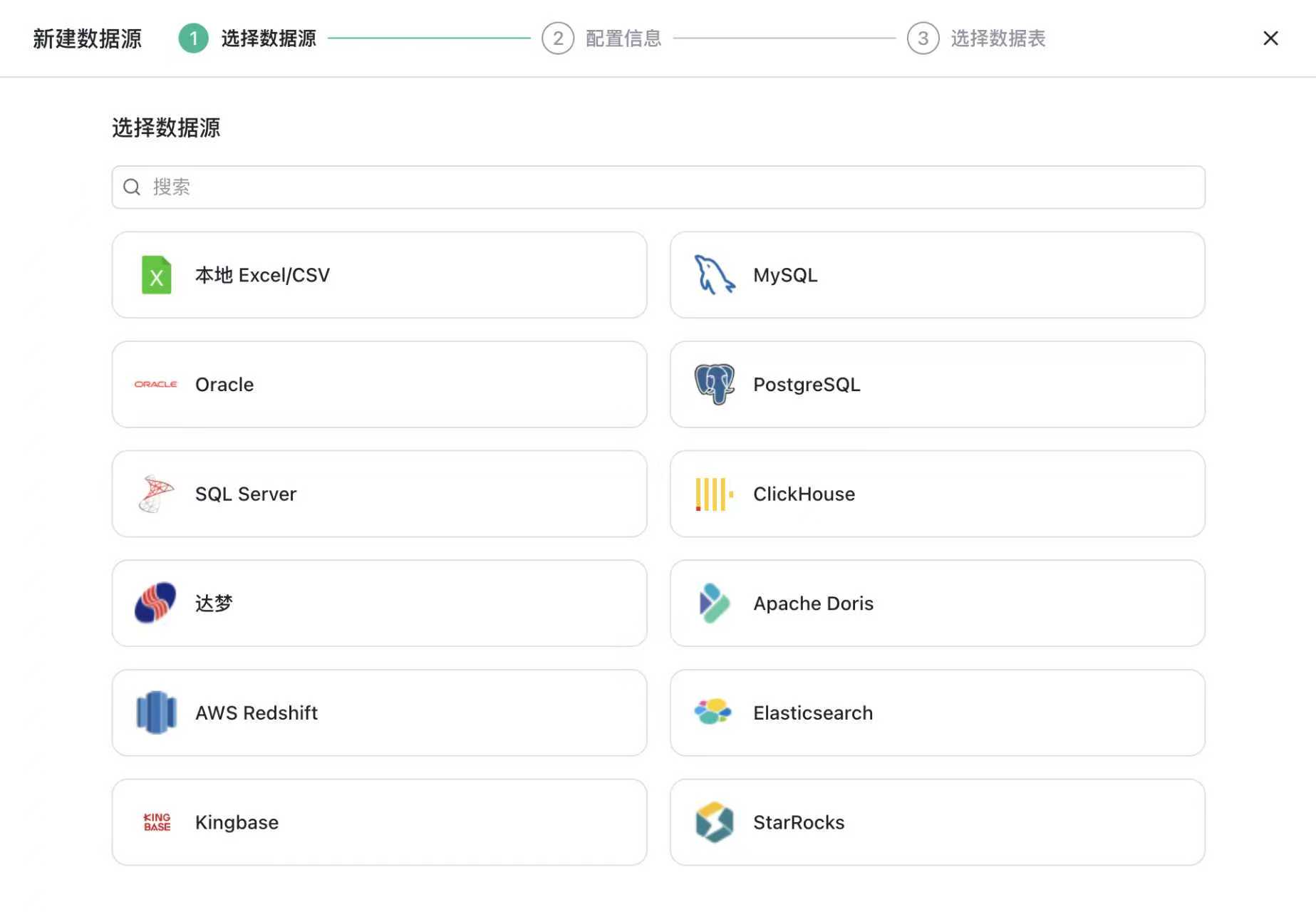Viewport: 1316px width, 912px height.
Task: Click the 本地 Excel/CSV green icon
Action: click(x=156, y=276)
